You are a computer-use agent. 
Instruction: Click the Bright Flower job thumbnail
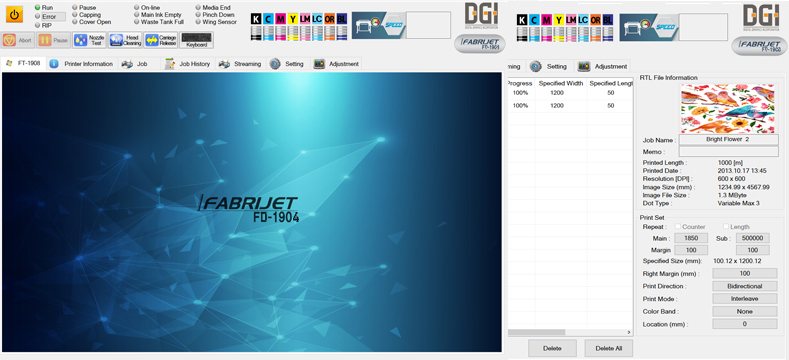[x=728, y=108]
